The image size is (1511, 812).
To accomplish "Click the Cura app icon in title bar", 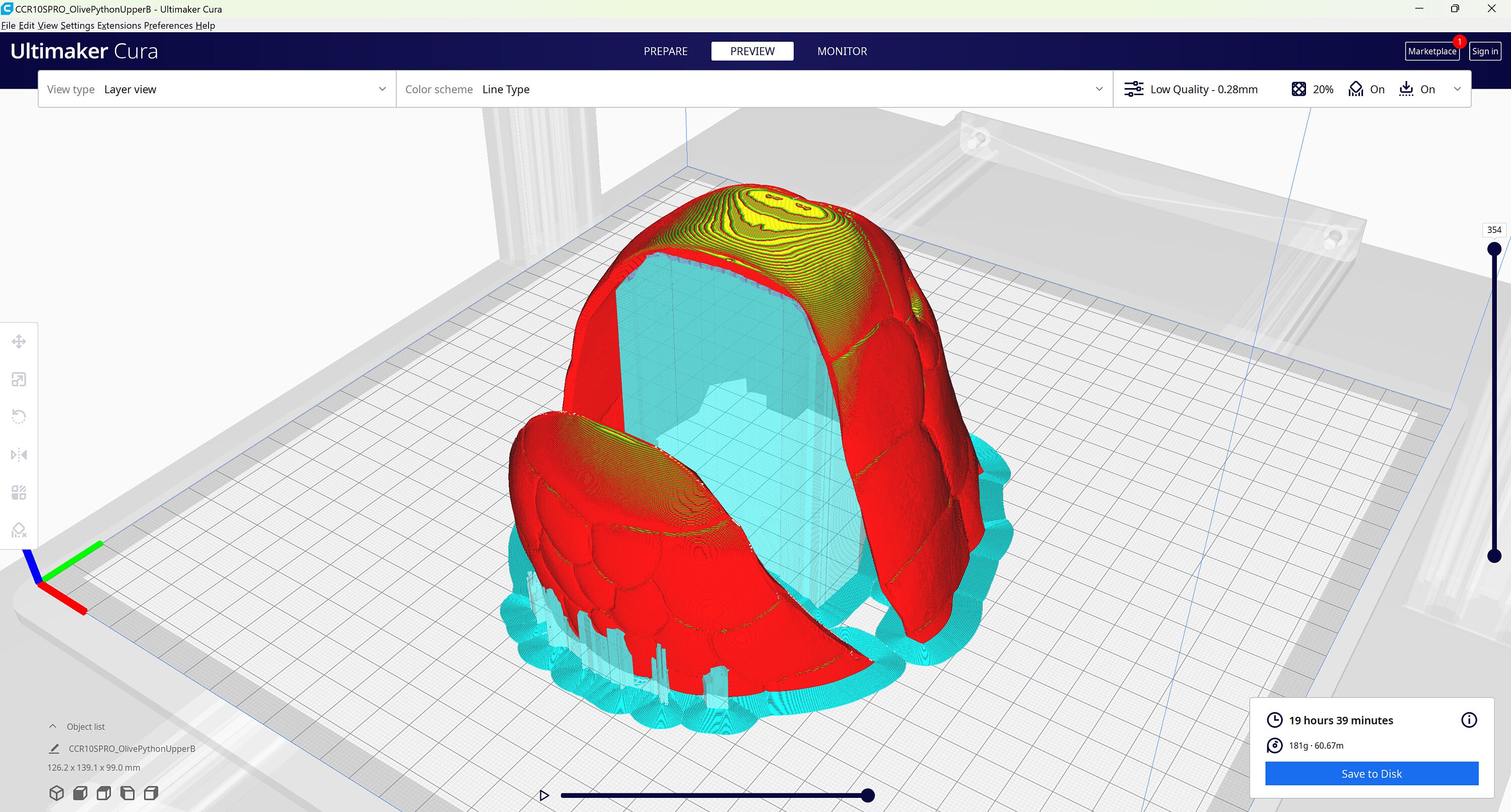I will tap(7, 9).
